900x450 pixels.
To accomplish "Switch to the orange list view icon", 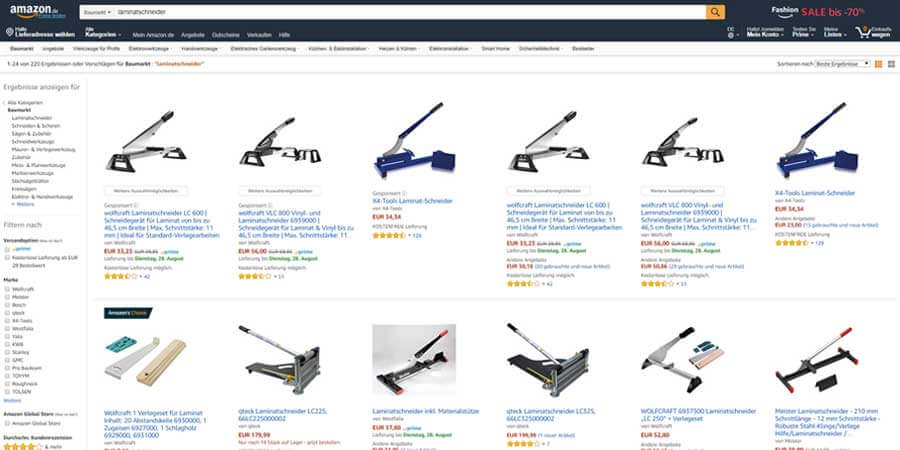I will pyautogui.click(x=878, y=64).
